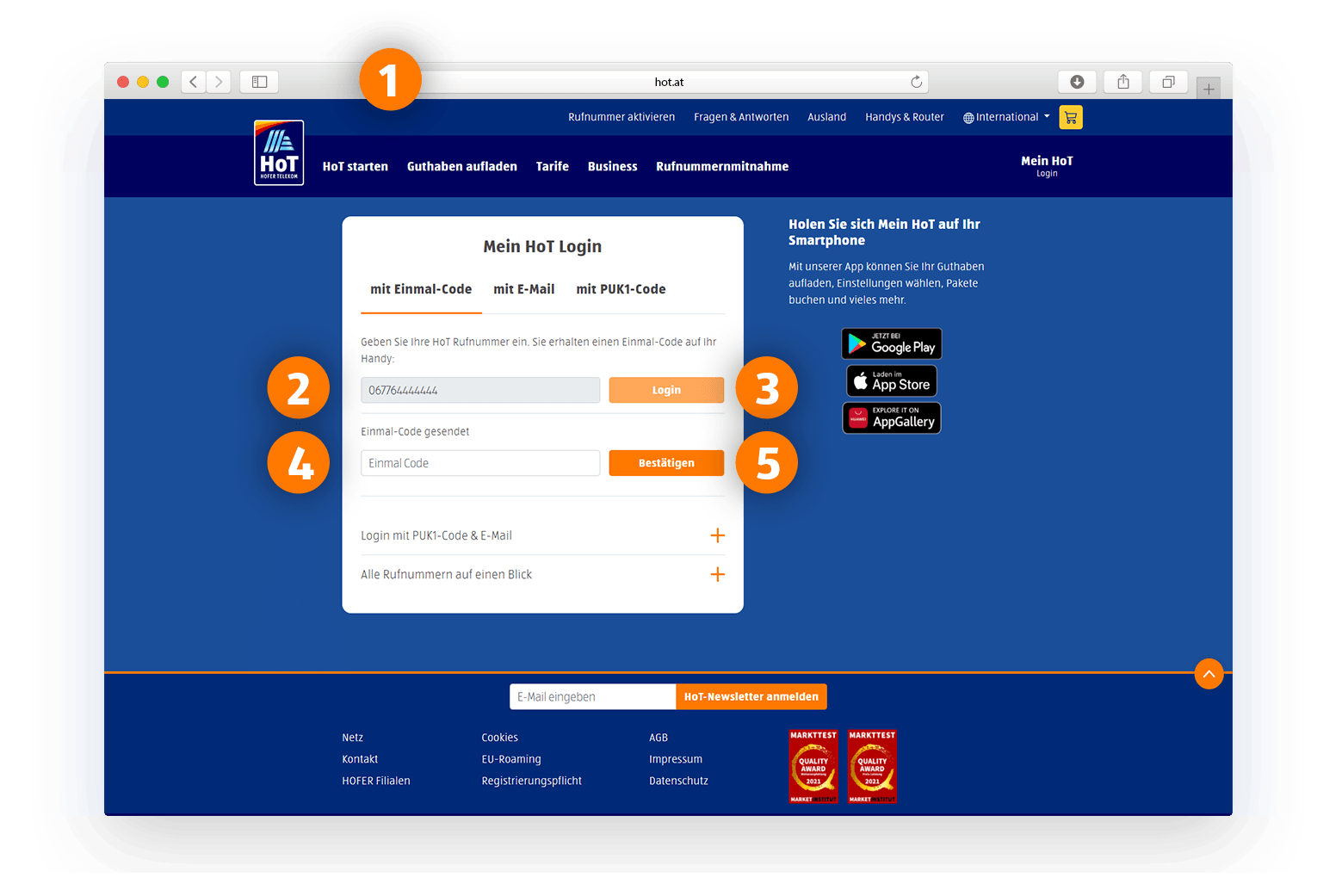Click the App Store badge
This screenshot has width=1342, height=896.
pos(892,380)
